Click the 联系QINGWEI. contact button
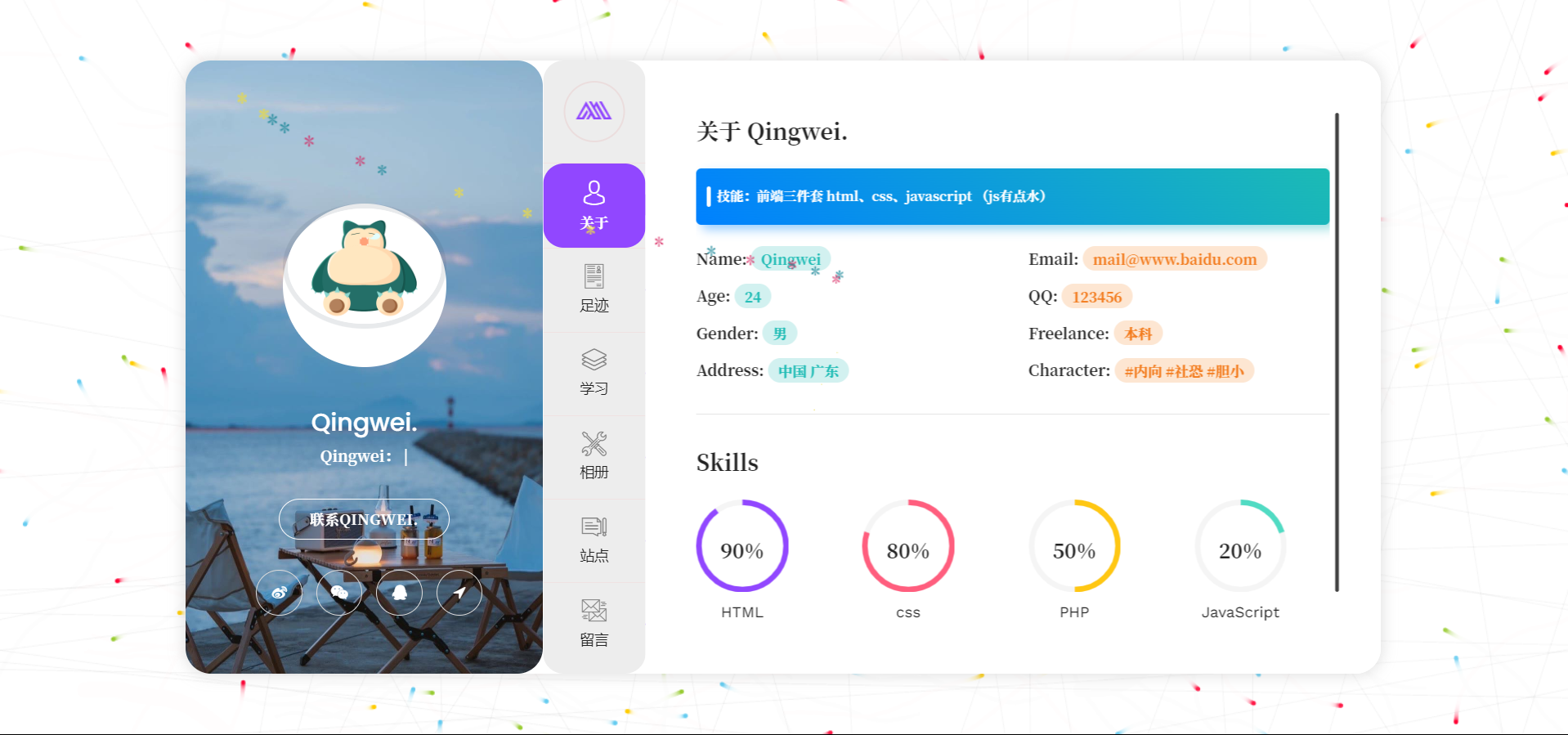The height and width of the screenshot is (735, 1568). pyautogui.click(x=364, y=519)
